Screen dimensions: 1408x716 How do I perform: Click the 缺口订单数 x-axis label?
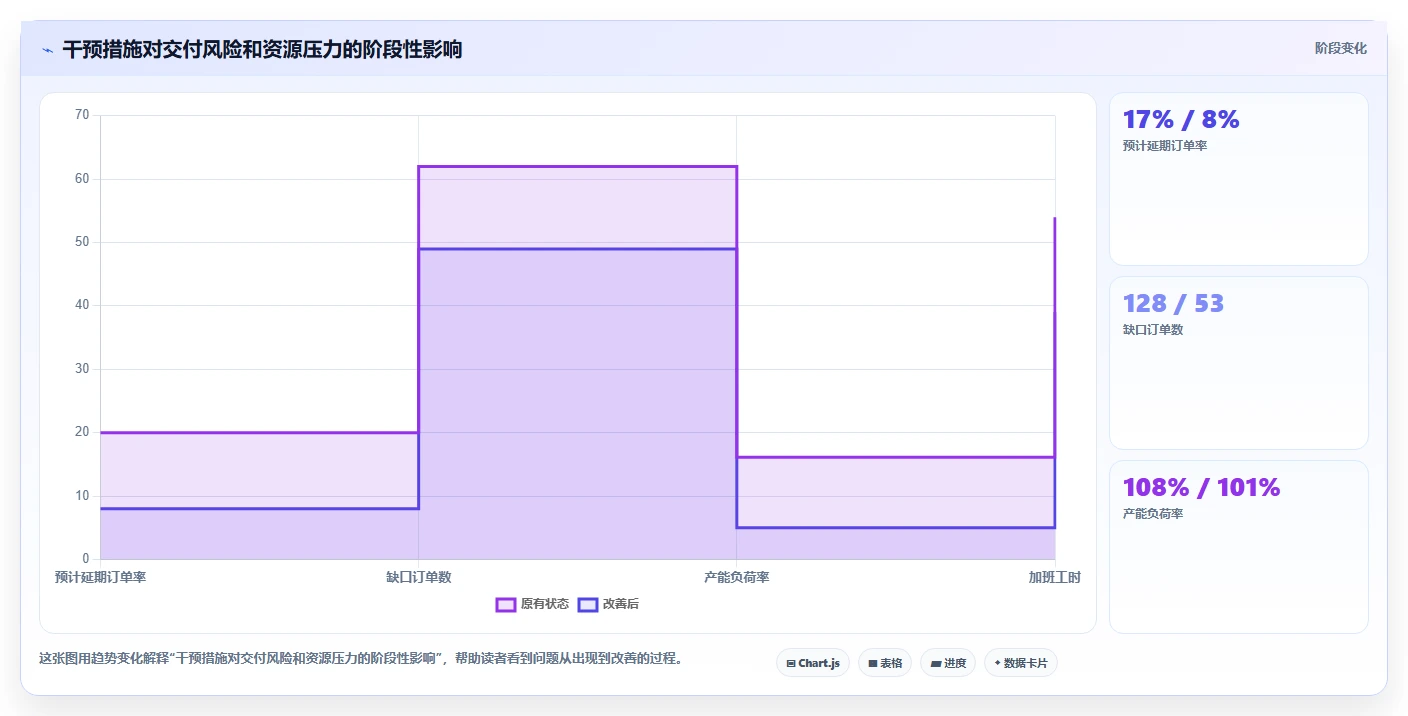point(418,577)
